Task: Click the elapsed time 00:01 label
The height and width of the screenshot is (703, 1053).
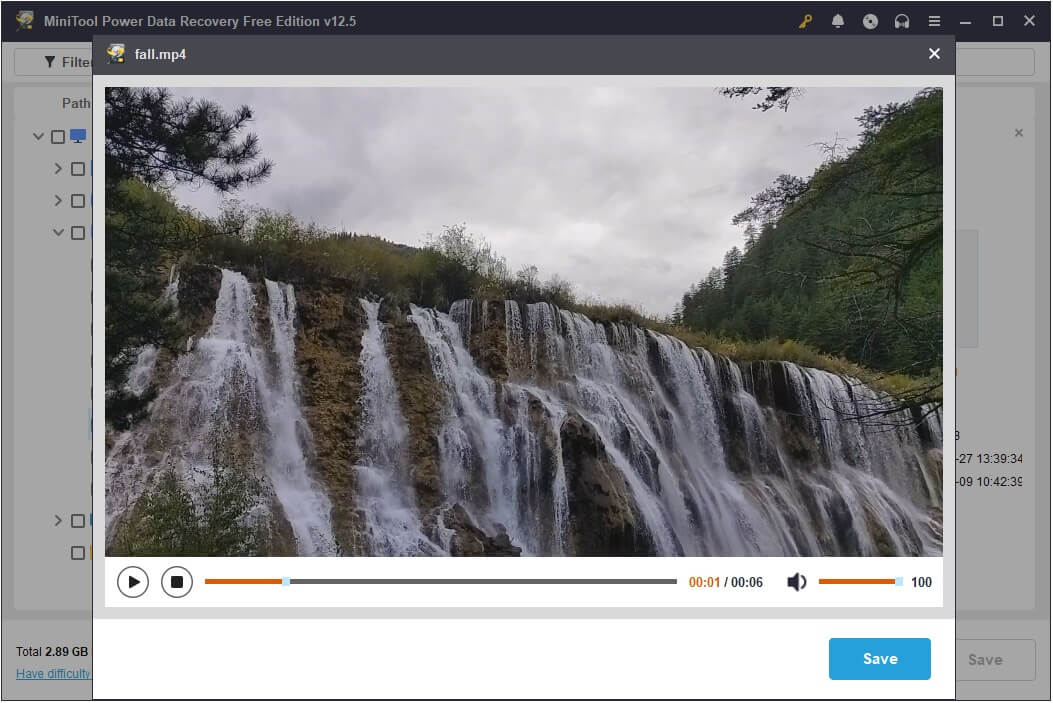Action: pos(704,582)
